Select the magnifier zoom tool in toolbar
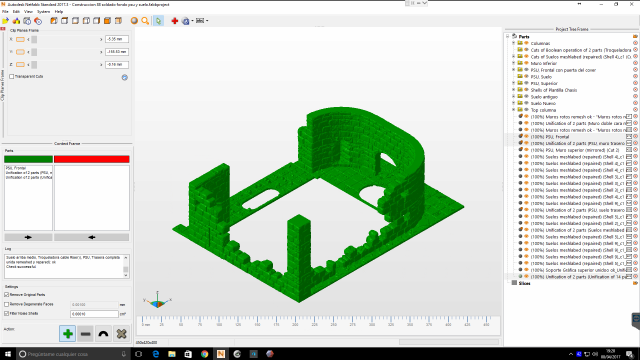Viewport: 640px width, 360px height. [145, 21]
